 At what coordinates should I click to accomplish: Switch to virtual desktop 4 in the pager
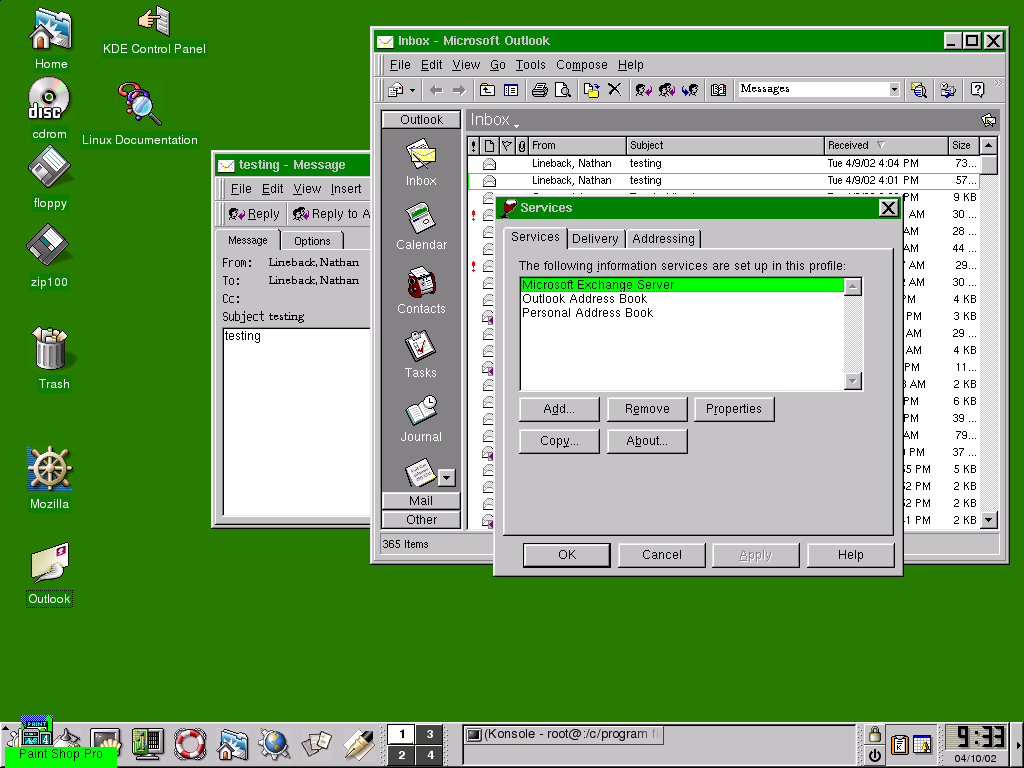pyautogui.click(x=430, y=755)
